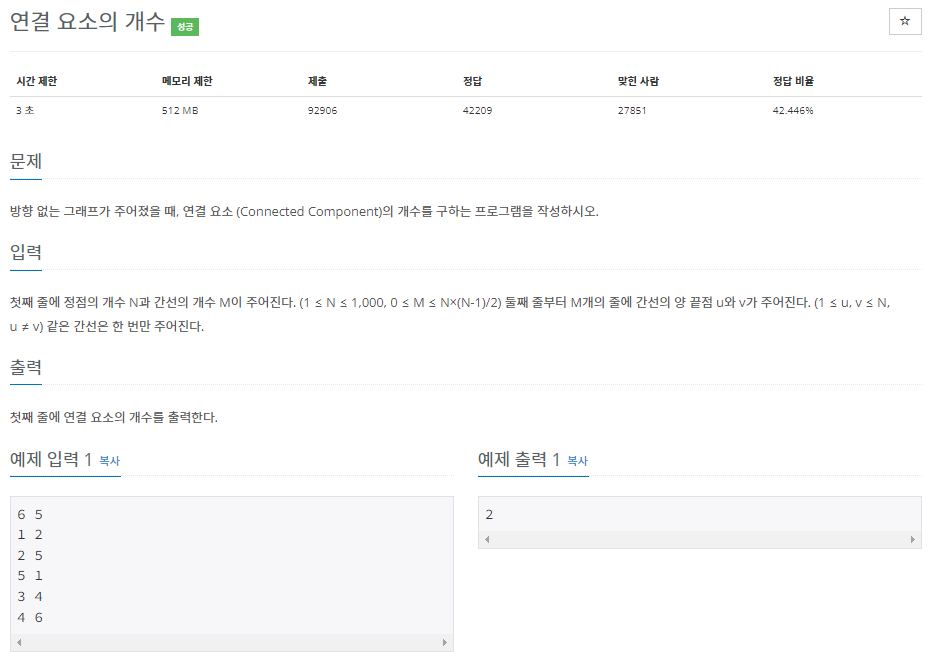Click the star favorite button
Viewport: 935px width, 666px height.
[905, 21]
